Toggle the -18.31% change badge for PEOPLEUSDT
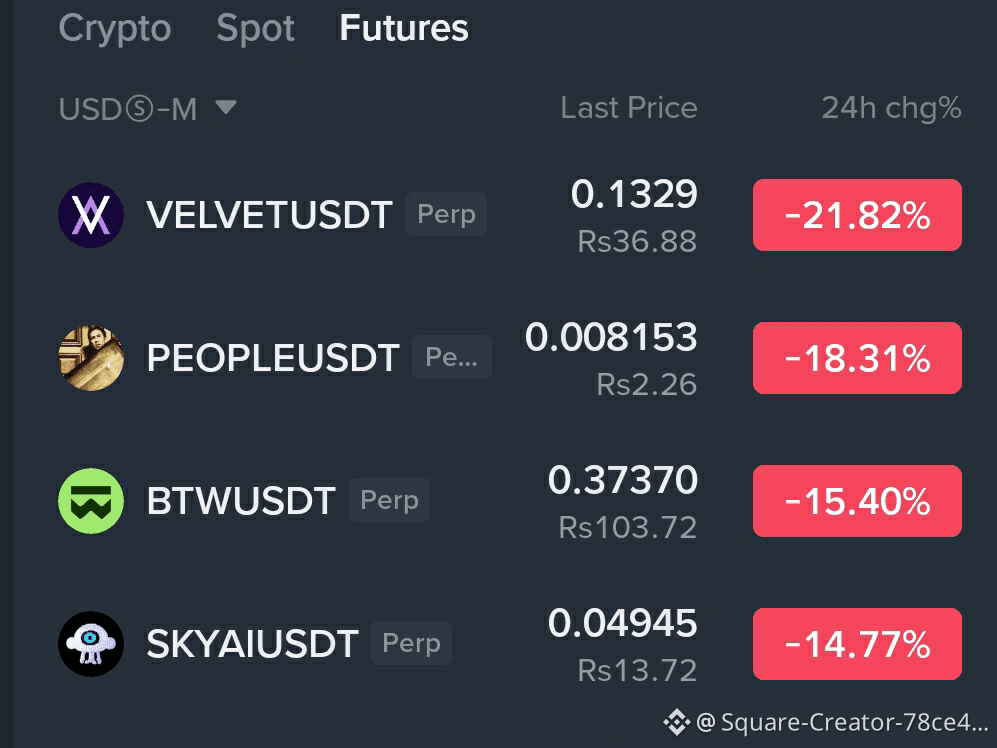The image size is (997, 748). pyautogui.click(x=857, y=358)
